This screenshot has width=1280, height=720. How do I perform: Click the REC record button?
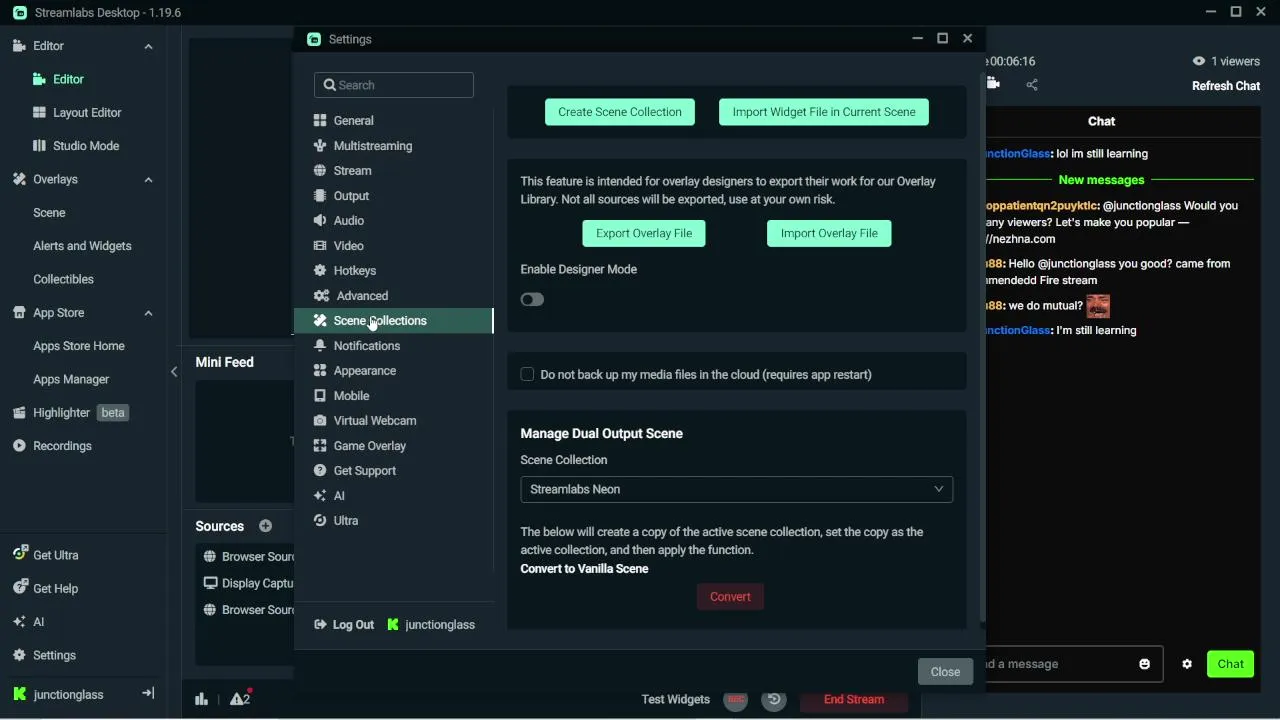pos(736,699)
